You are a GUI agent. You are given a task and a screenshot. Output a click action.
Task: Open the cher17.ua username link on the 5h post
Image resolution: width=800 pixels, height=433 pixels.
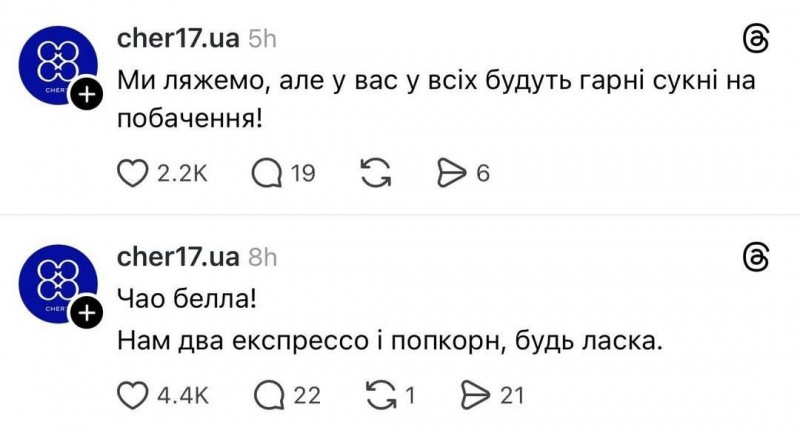point(178,37)
